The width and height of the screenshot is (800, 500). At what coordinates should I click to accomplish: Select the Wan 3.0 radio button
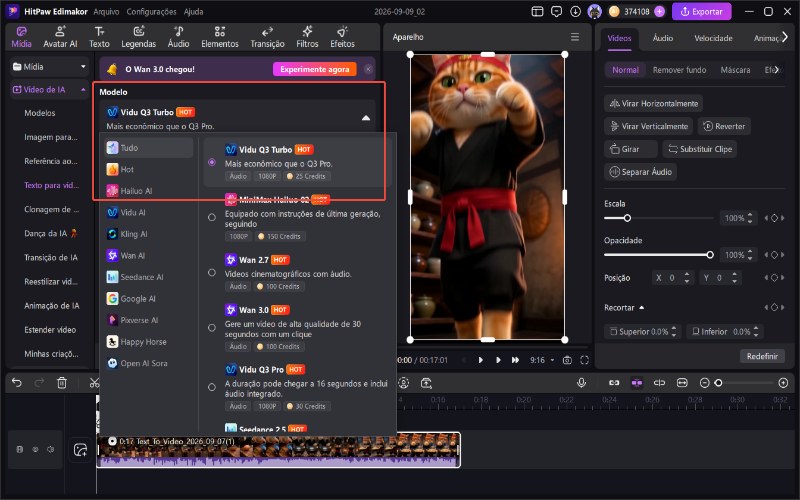pos(212,328)
